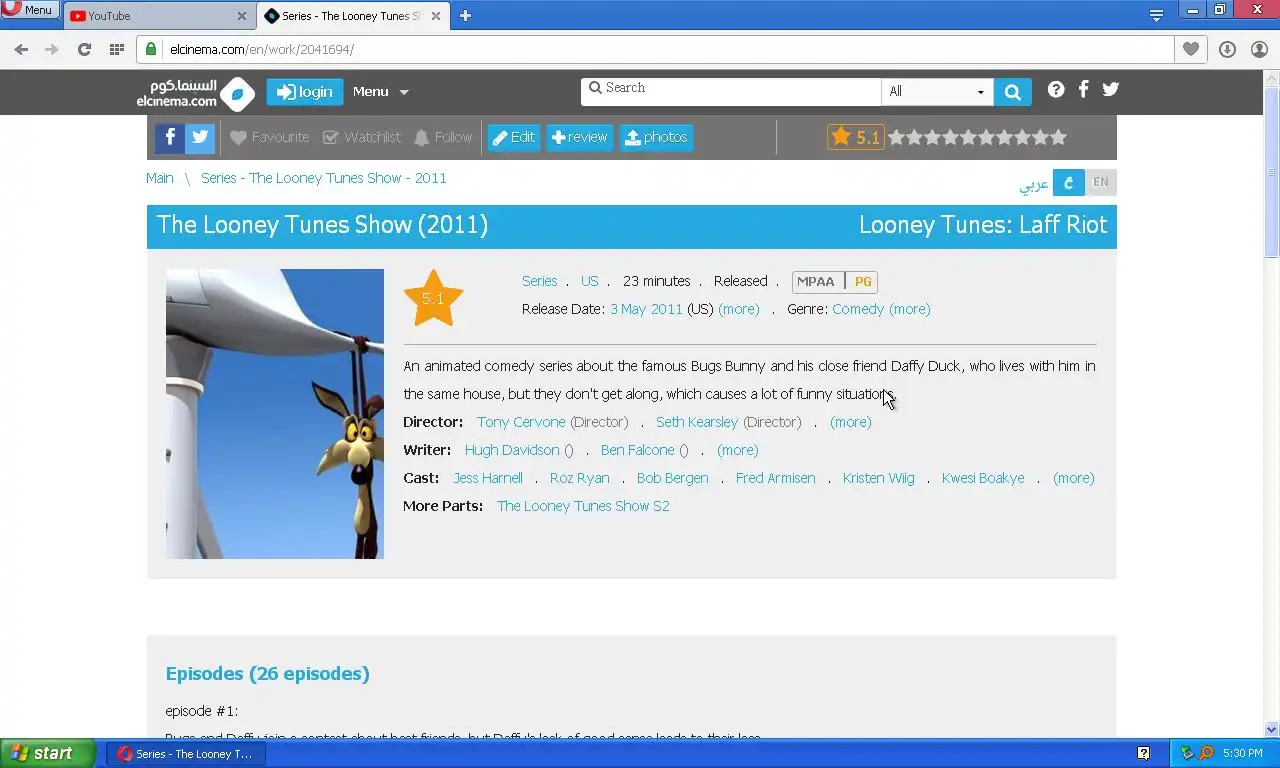Click the series poster thumbnail
Image resolution: width=1280 pixels, height=768 pixels.
pyautogui.click(x=275, y=413)
